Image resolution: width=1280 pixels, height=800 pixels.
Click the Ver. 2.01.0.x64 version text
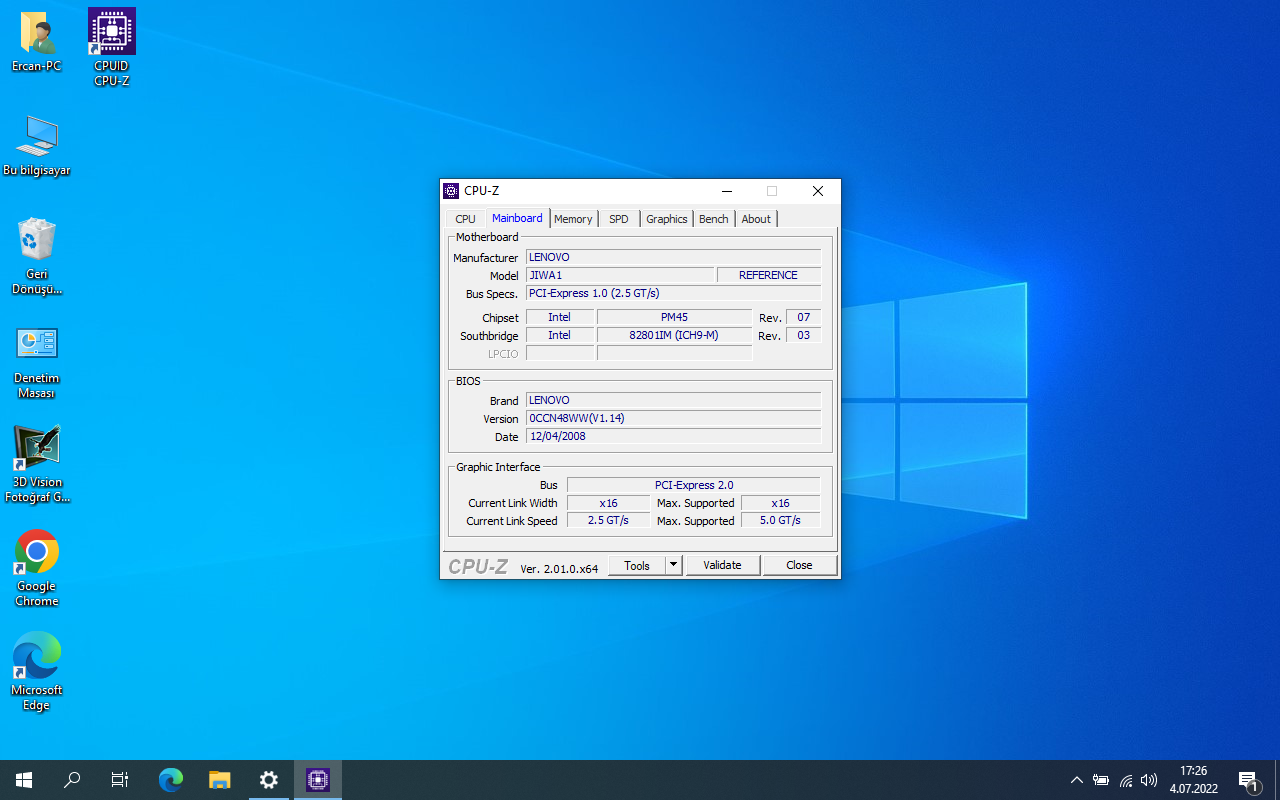click(x=559, y=568)
